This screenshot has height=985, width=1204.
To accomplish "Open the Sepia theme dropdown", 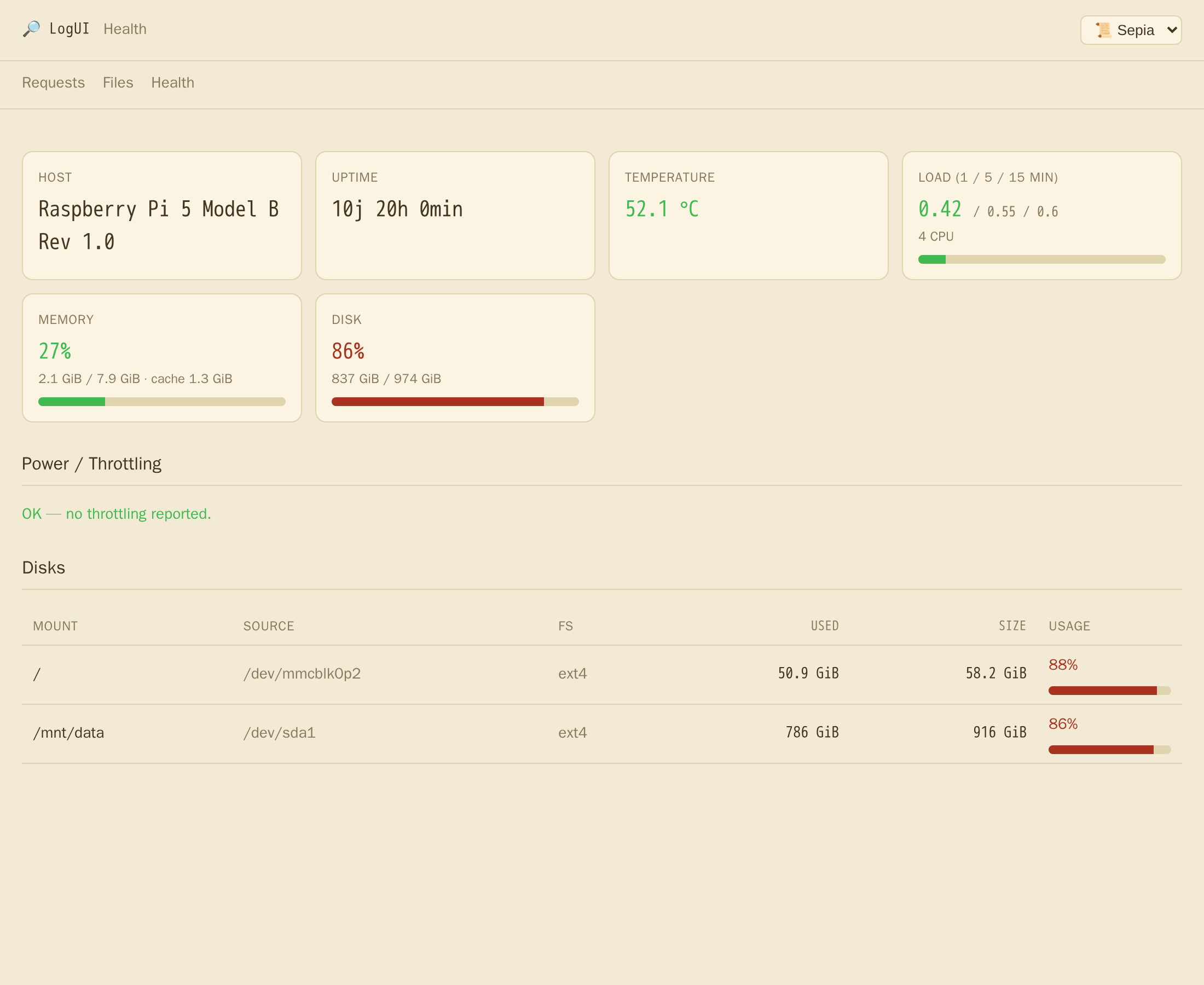I will click(1131, 30).
